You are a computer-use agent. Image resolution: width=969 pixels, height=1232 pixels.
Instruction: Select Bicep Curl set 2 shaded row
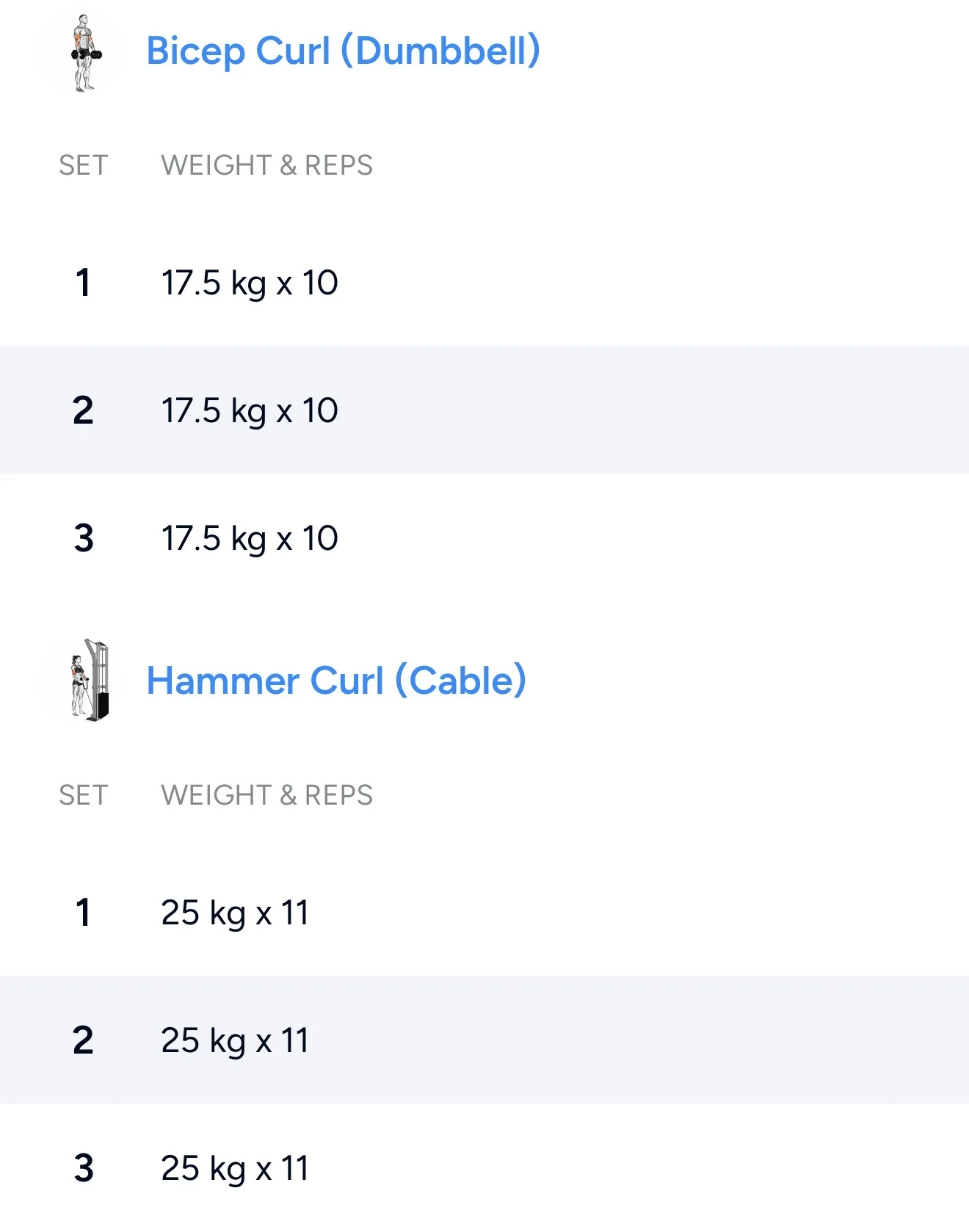point(484,410)
